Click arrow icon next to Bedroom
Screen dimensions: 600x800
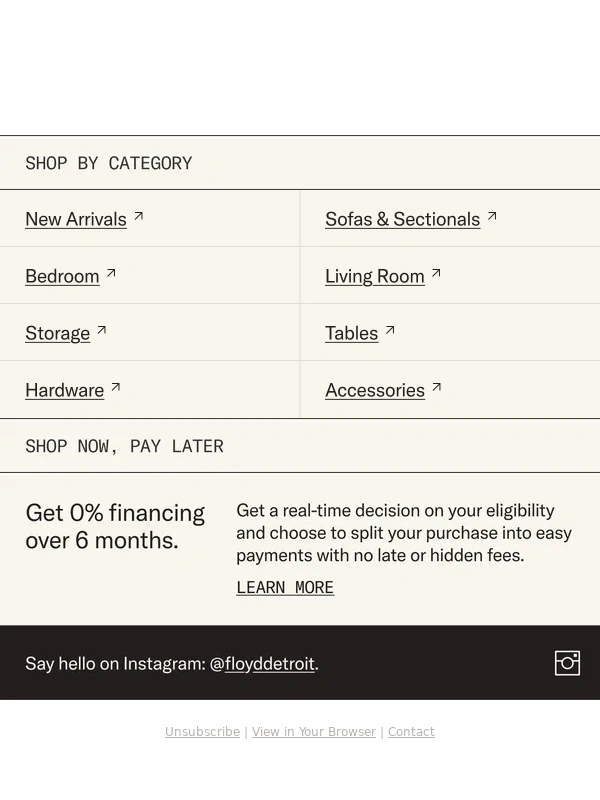coord(112,273)
